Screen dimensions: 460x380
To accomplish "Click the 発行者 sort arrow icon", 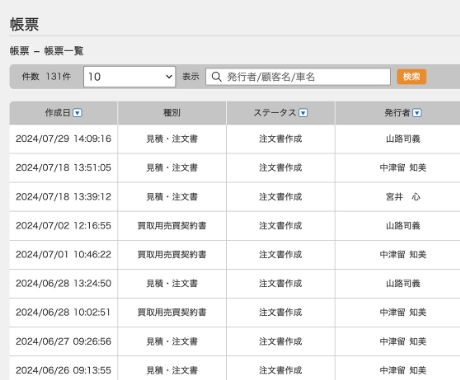I will [x=417, y=113].
